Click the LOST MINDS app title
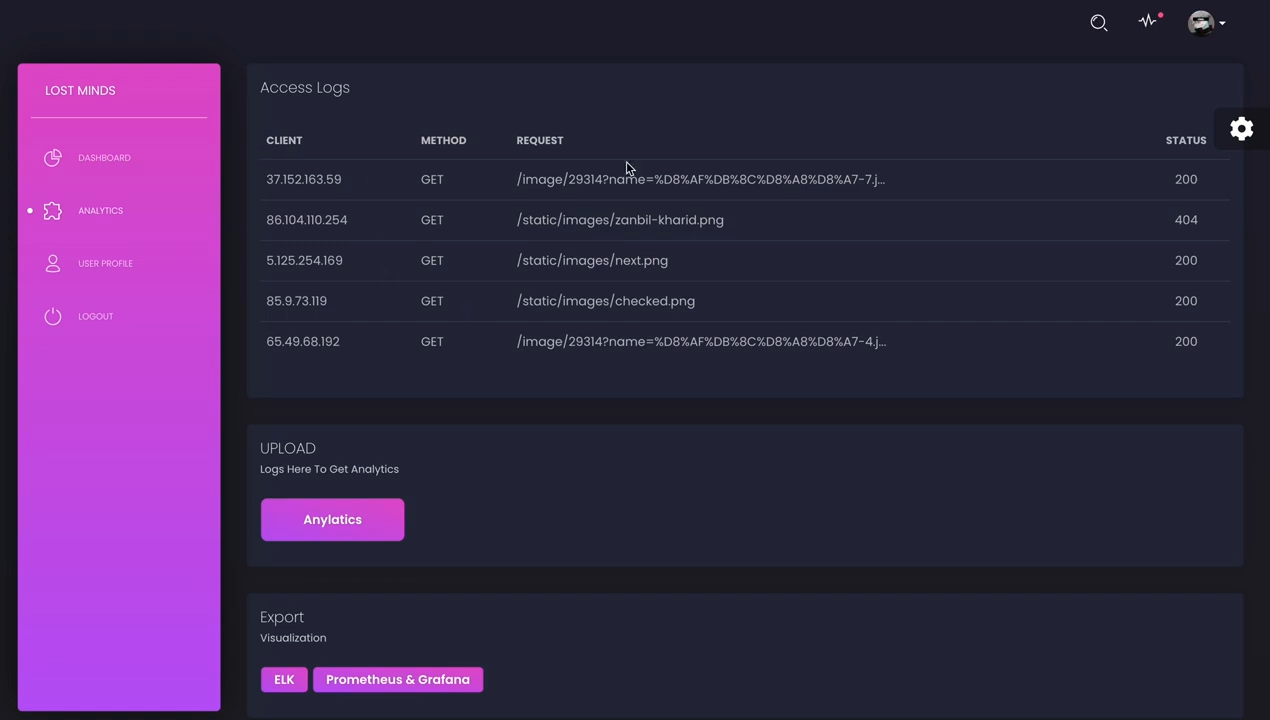The image size is (1270, 720). (80, 90)
